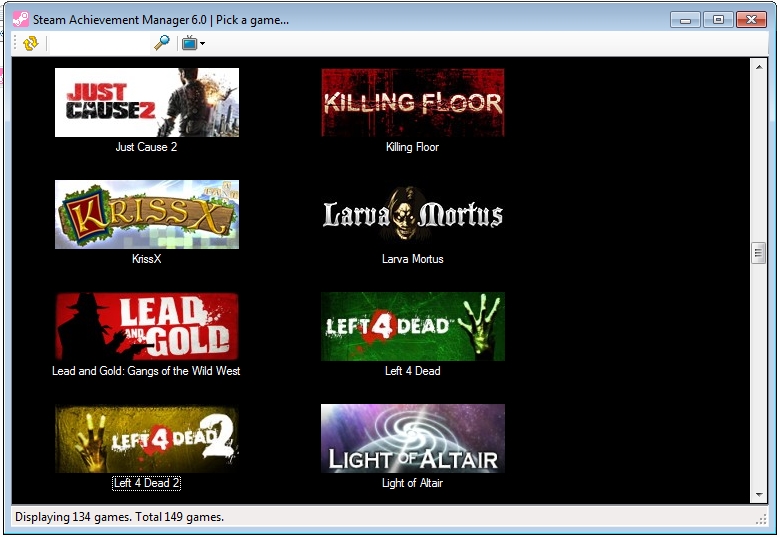Screen dimensions: 780x537
Task: Maximize the Steam Achievement Manager window
Action: coord(717,19)
